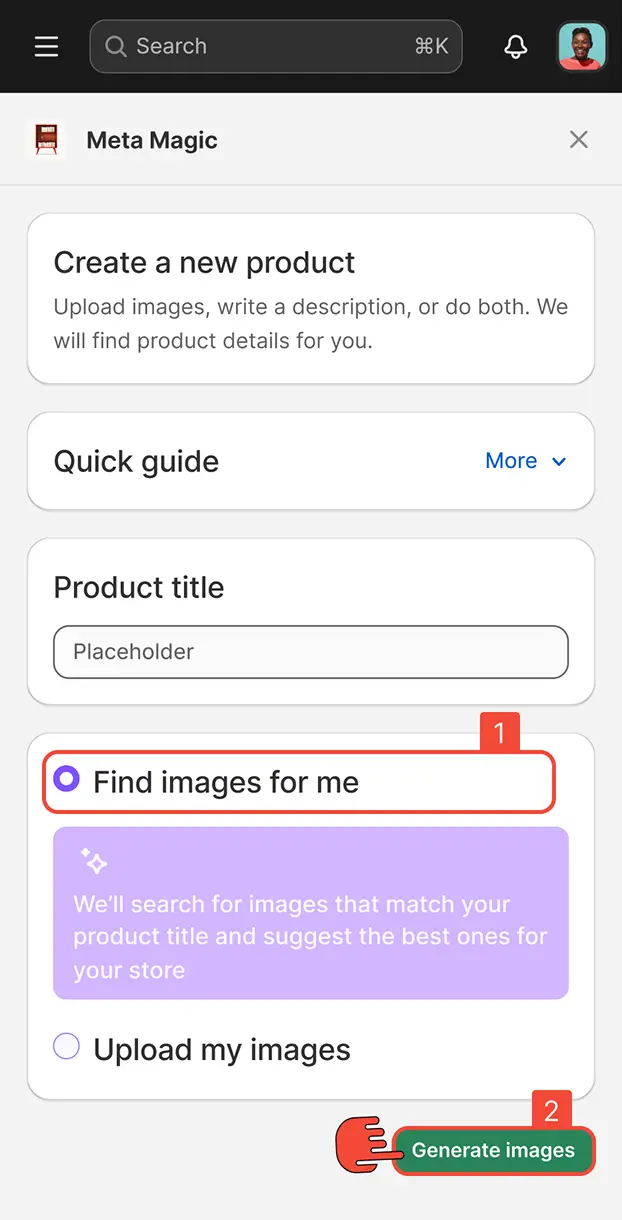Open notifications via the bell icon
This screenshot has width=622, height=1220.
pyautogui.click(x=516, y=47)
